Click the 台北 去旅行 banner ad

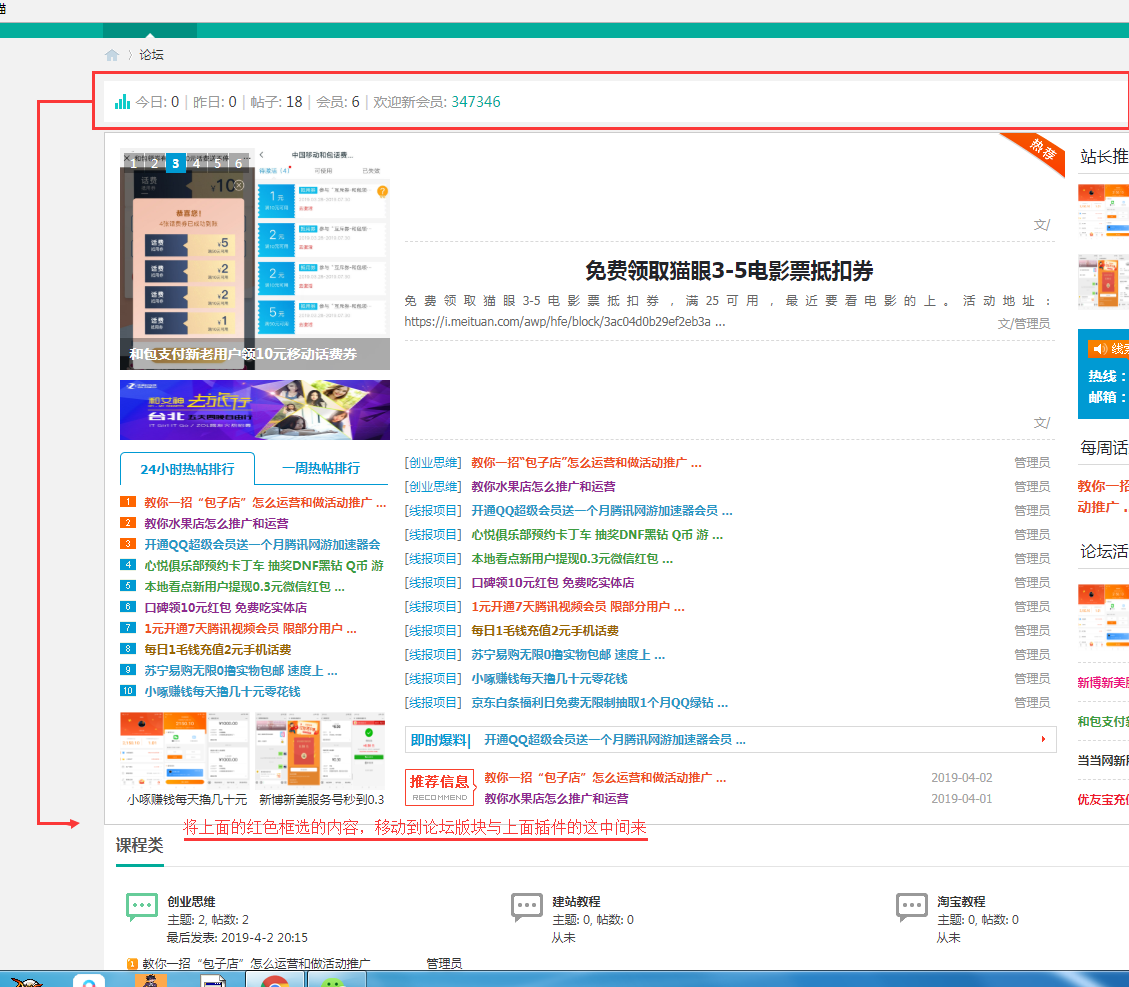point(255,410)
